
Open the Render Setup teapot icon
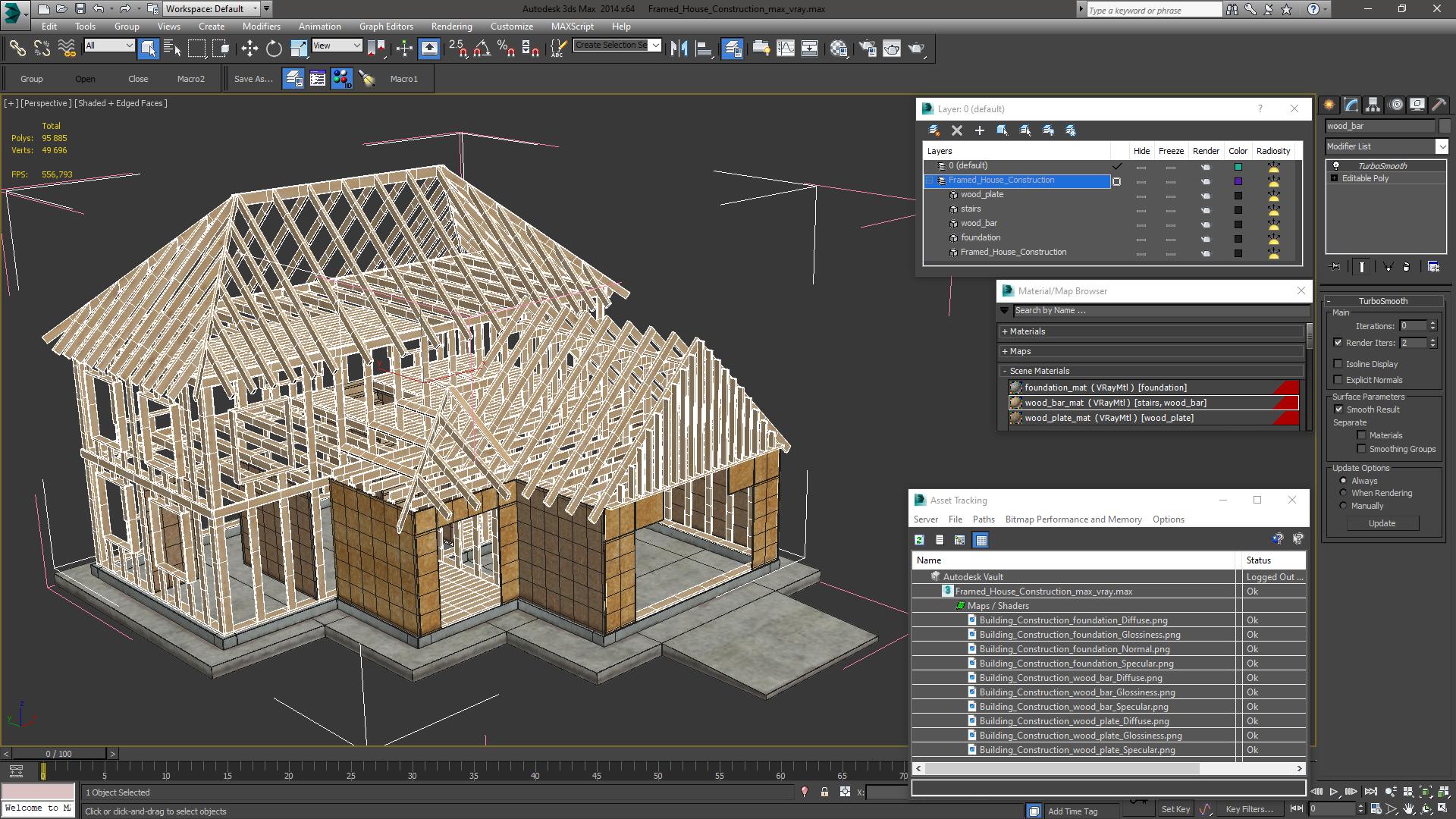(x=868, y=49)
